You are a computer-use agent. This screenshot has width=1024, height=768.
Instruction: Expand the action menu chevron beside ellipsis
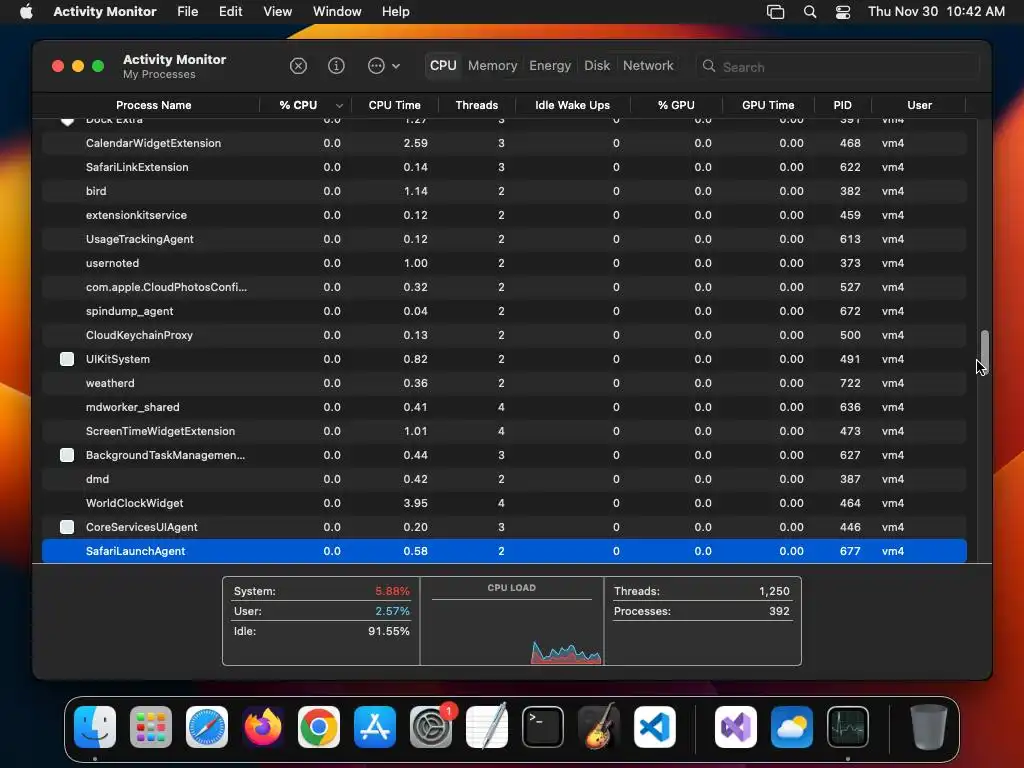tap(396, 66)
